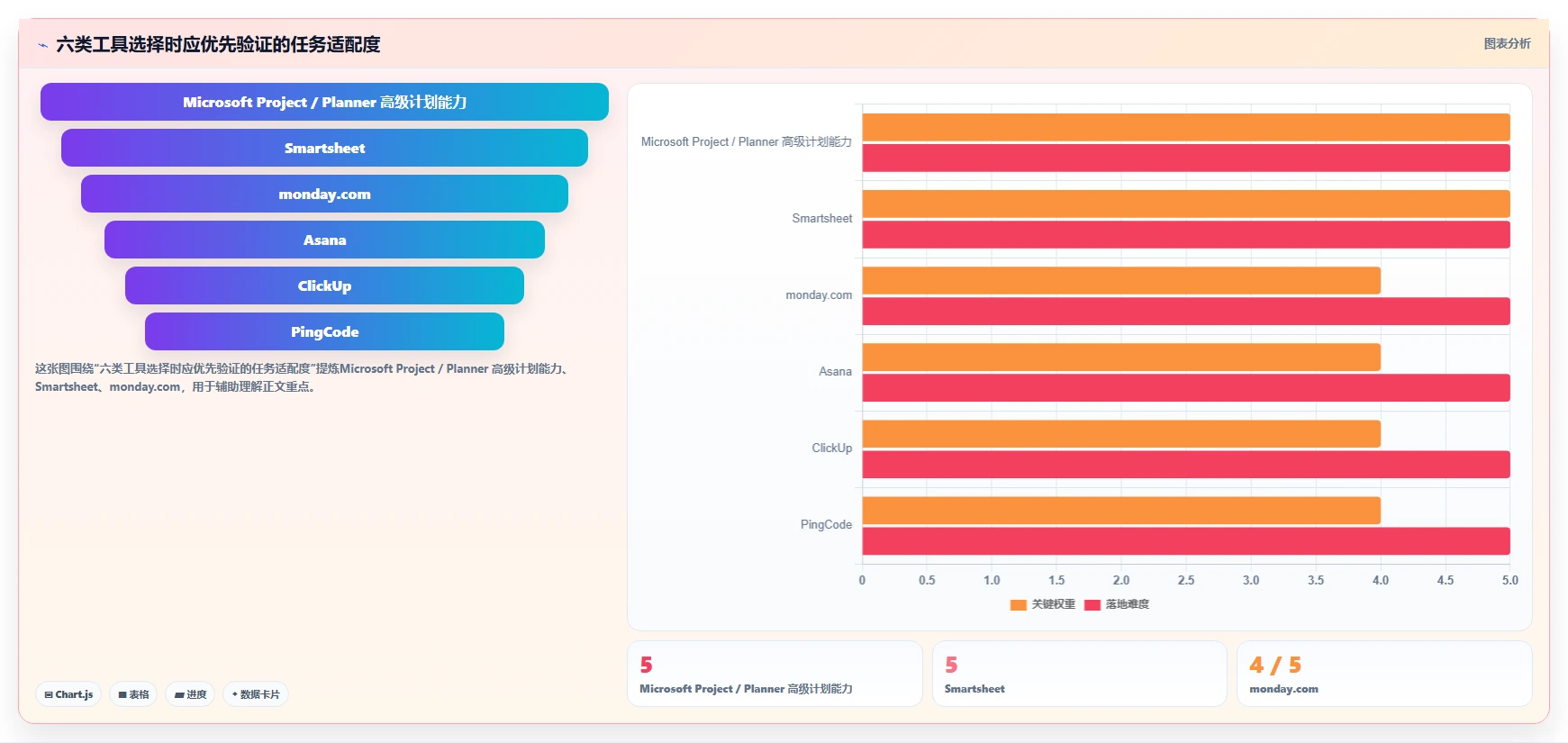This screenshot has height=743, width=1568.
Task: Select the Smartsheet funnel bar
Action: (x=324, y=148)
